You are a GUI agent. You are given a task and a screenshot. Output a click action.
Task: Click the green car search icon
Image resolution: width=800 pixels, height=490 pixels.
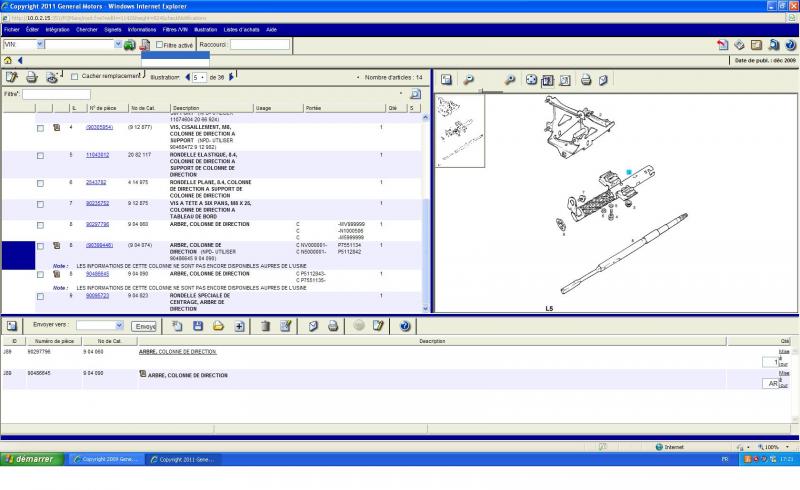129,45
